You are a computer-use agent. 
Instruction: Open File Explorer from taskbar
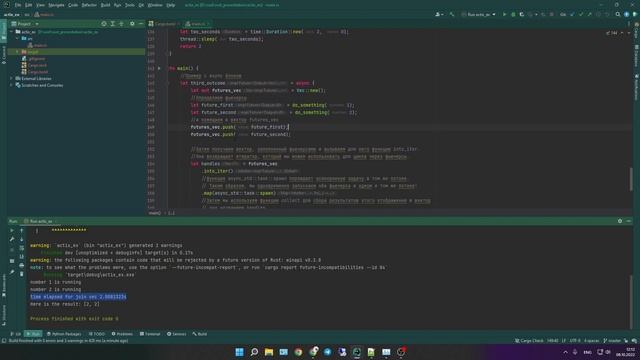tap(269, 352)
